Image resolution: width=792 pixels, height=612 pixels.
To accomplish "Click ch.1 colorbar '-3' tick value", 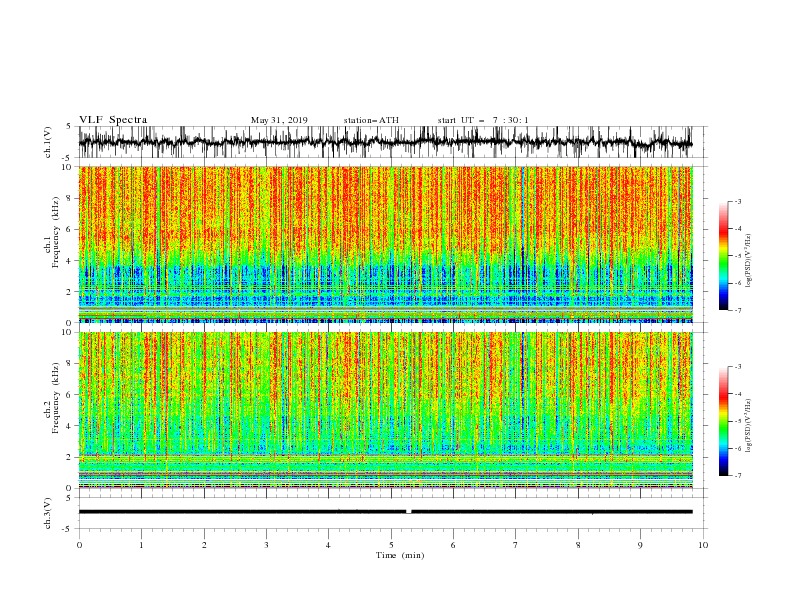I will tap(737, 201).
